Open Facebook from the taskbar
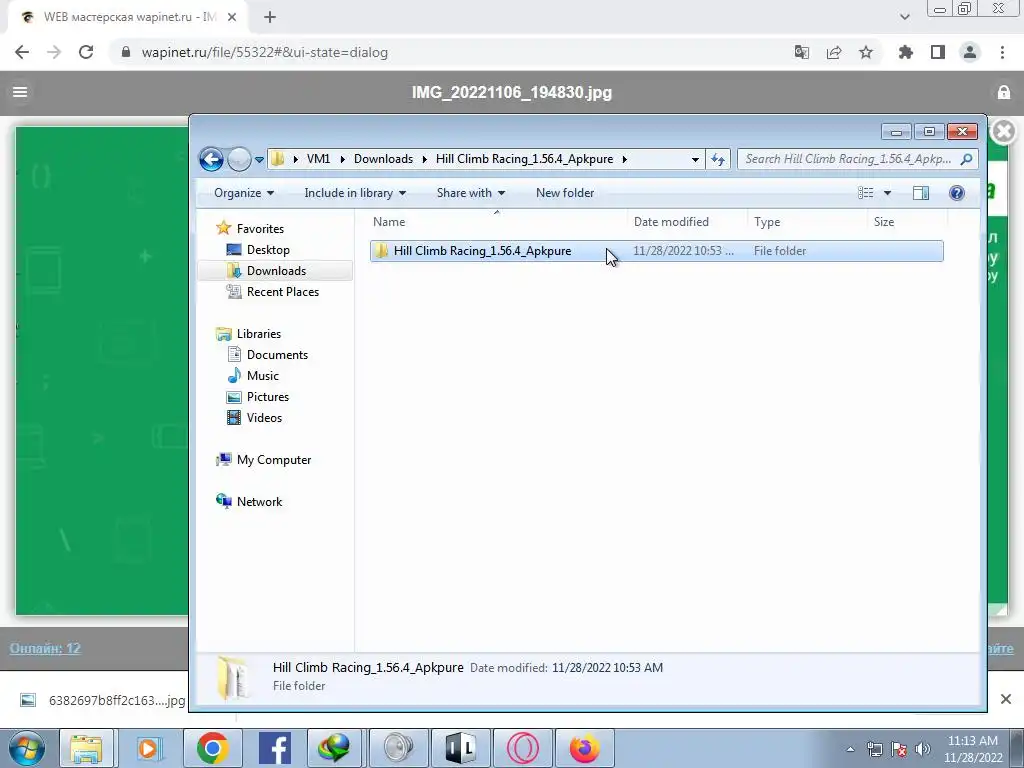Viewport: 1024px width, 768px height. click(x=274, y=748)
